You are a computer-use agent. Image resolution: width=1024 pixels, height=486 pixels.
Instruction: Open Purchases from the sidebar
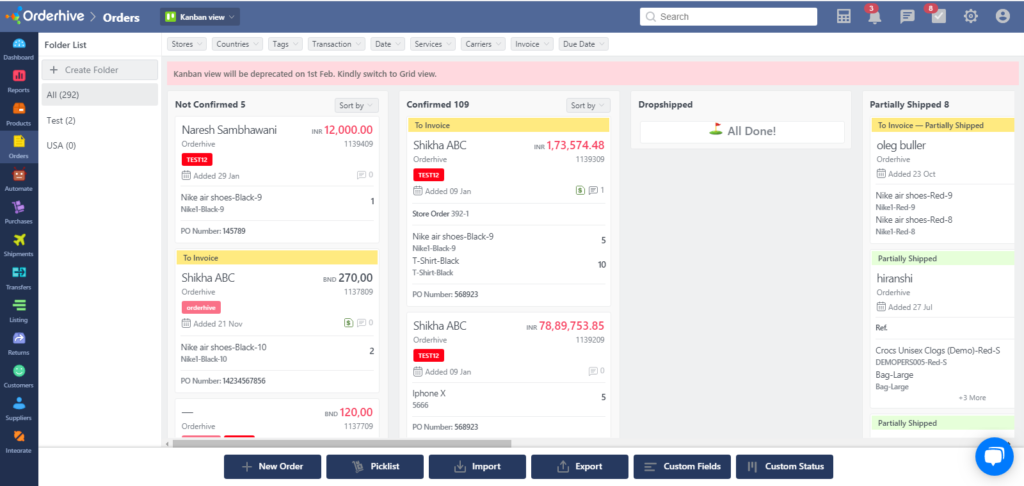[x=18, y=207]
